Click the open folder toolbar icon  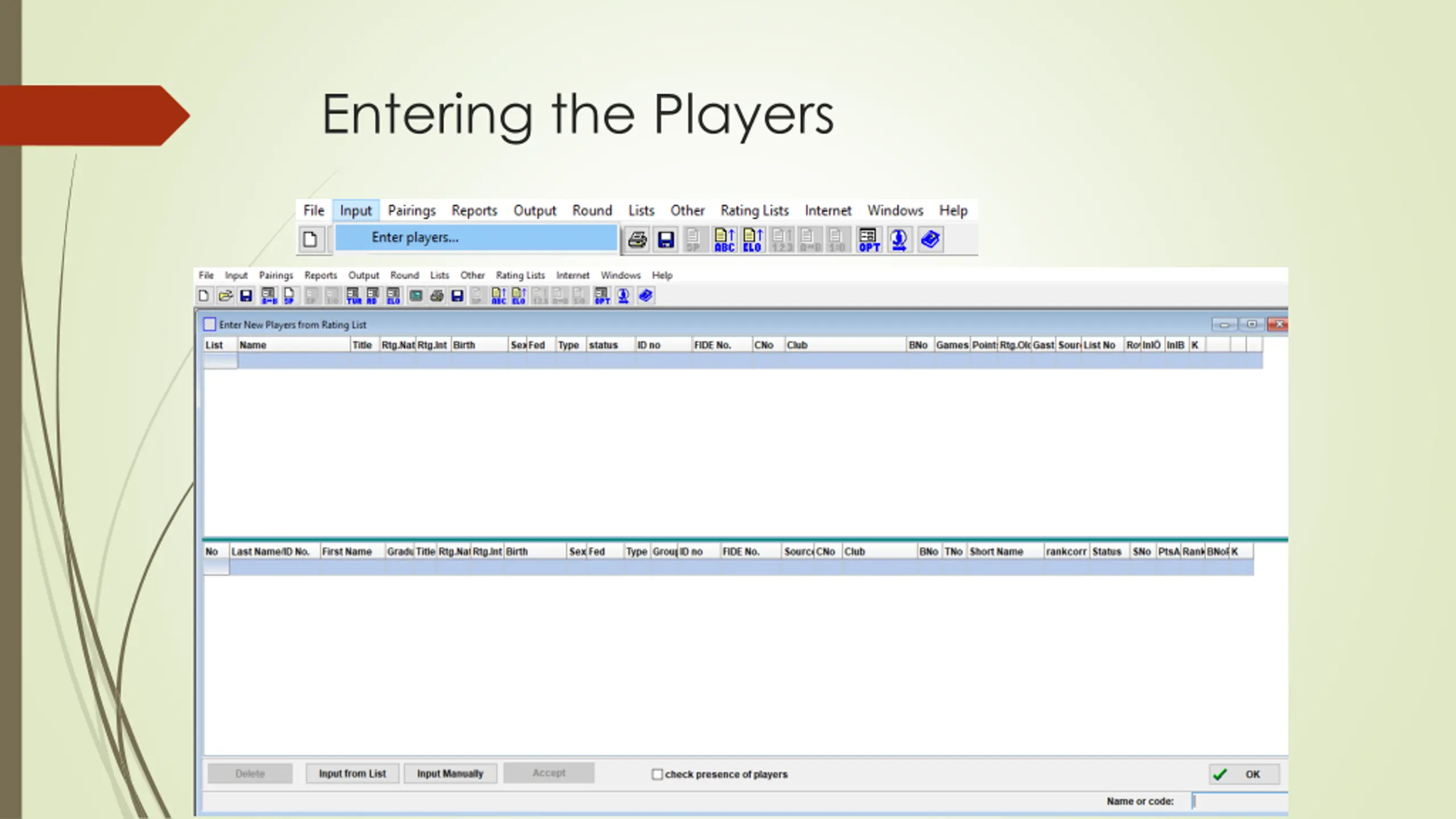click(x=225, y=296)
